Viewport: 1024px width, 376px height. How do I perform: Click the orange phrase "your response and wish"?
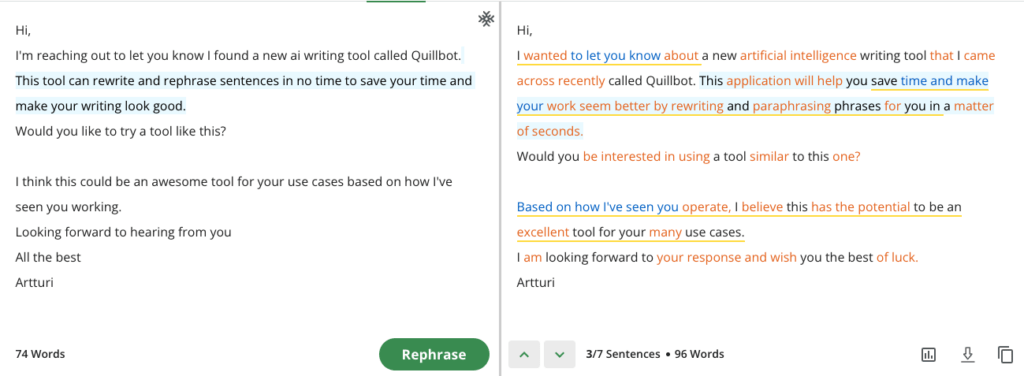click(x=727, y=258)
